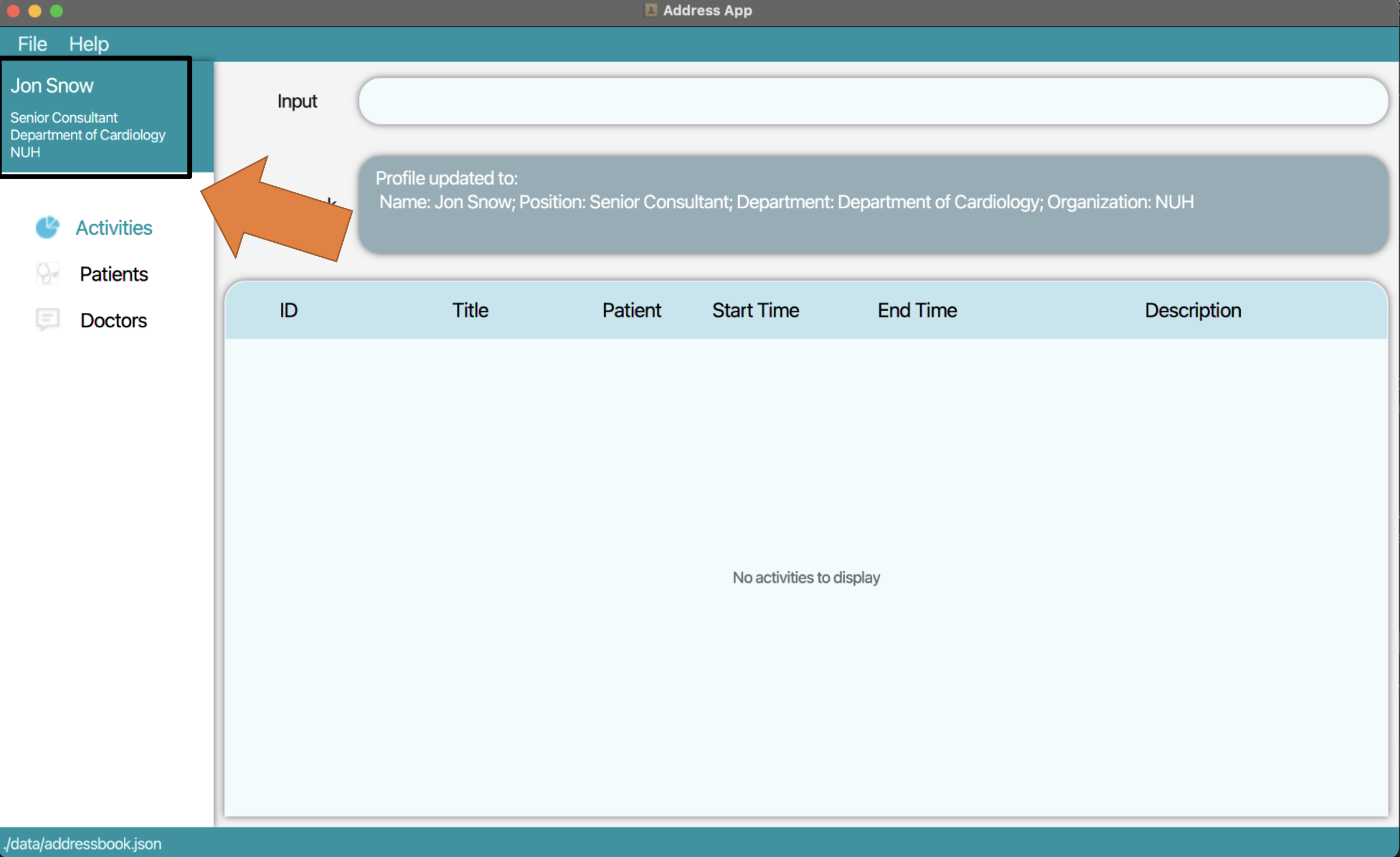Click the profile updated message box
The height and width of the screenshot is (857, 1400).
[x=869, y=205]
